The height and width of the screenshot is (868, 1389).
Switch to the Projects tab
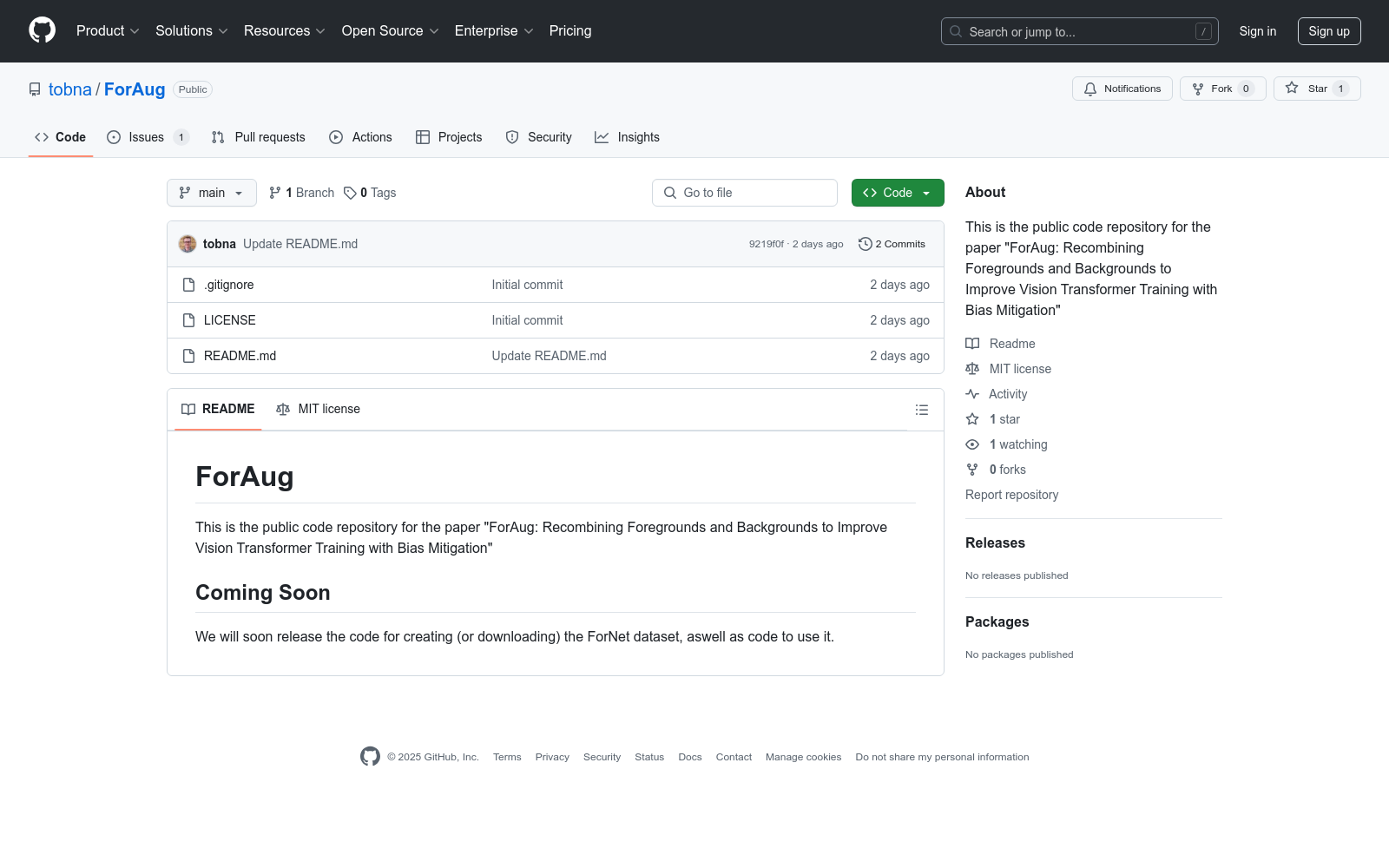point(449,137)
